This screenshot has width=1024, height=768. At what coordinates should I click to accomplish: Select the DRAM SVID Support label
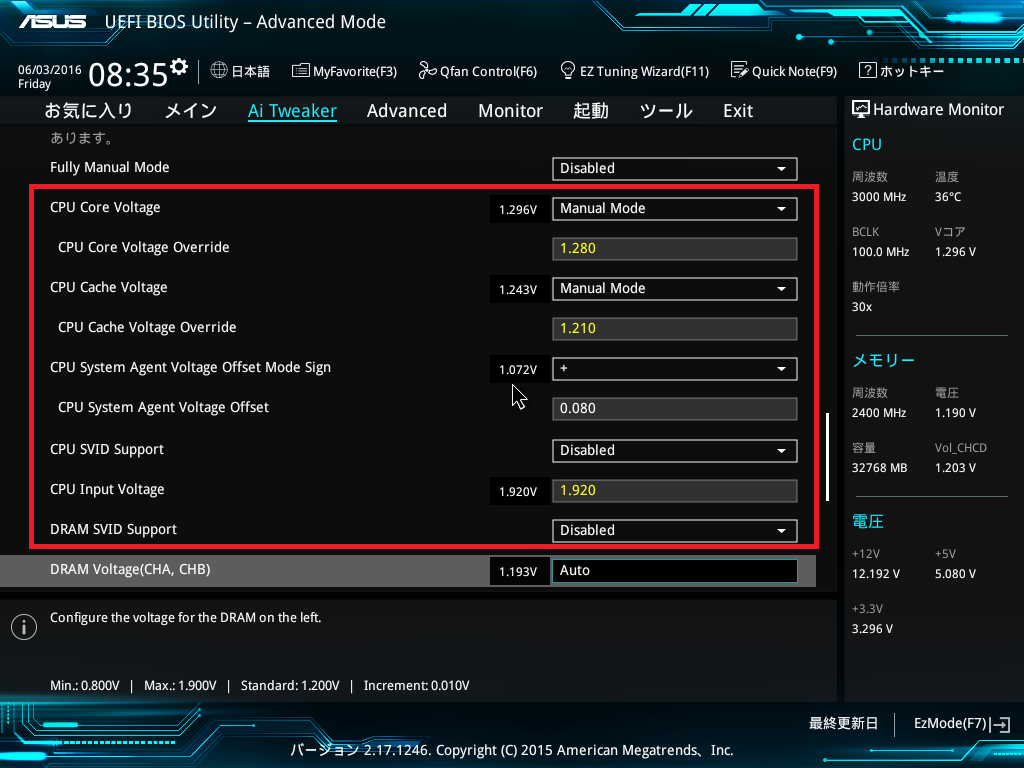[x=114, y=530]
